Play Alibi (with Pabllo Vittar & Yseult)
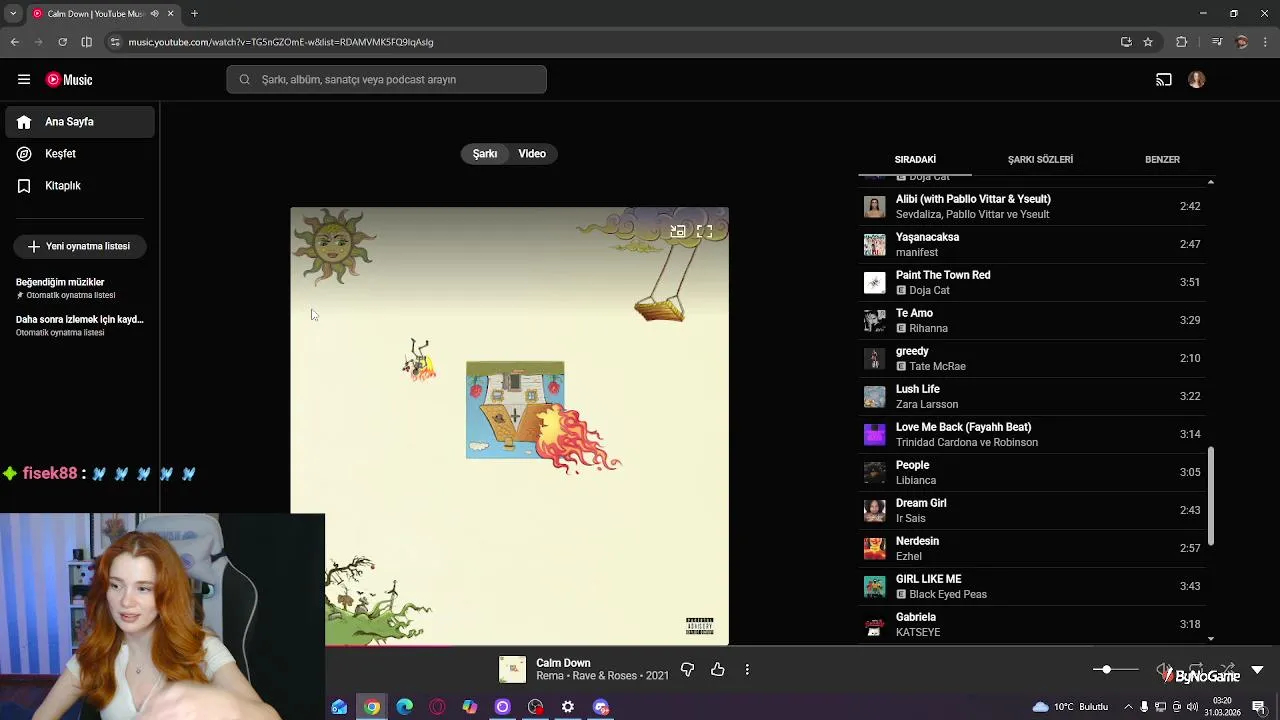 (1032, 206)
